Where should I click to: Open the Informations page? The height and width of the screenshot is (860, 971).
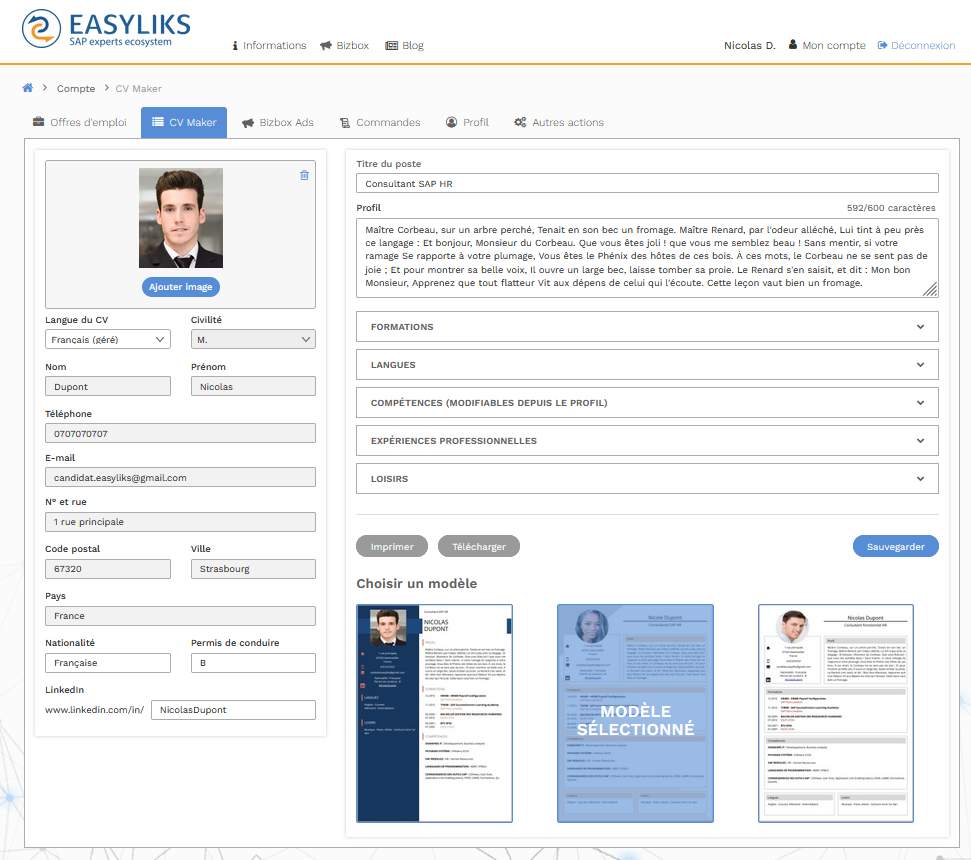269,45
